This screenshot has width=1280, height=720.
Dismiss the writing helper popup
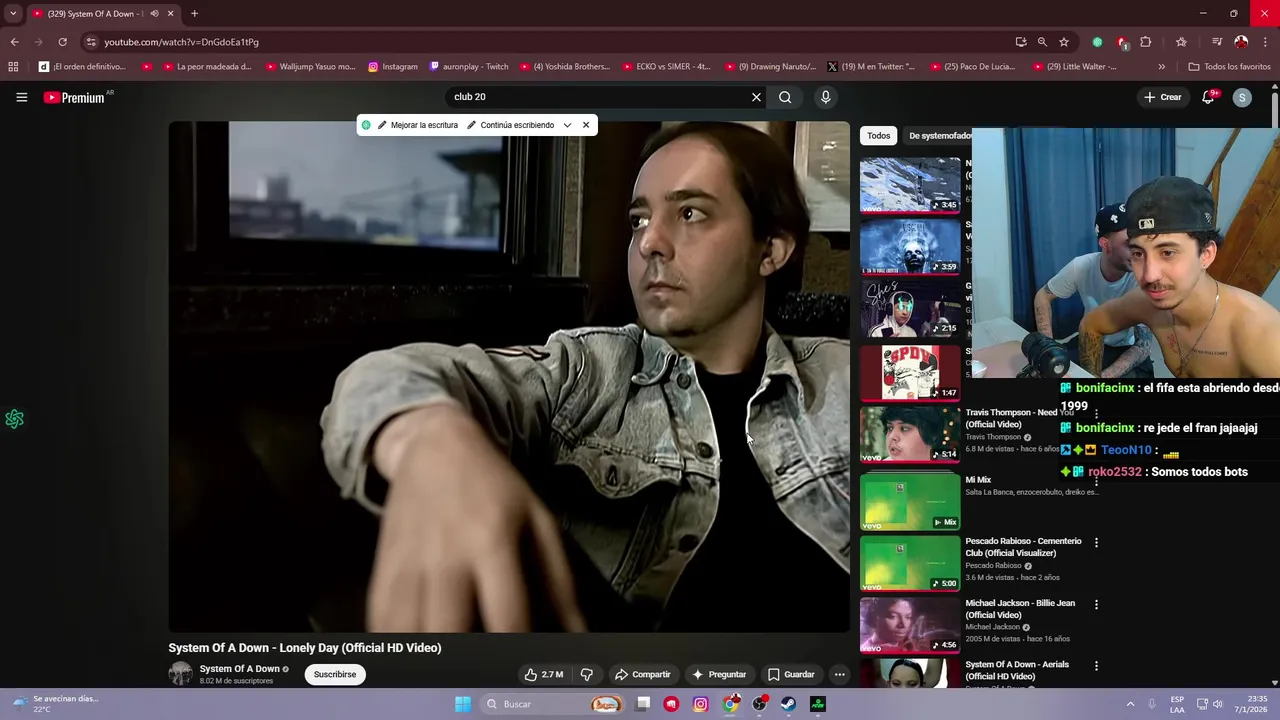pos(586,125)
